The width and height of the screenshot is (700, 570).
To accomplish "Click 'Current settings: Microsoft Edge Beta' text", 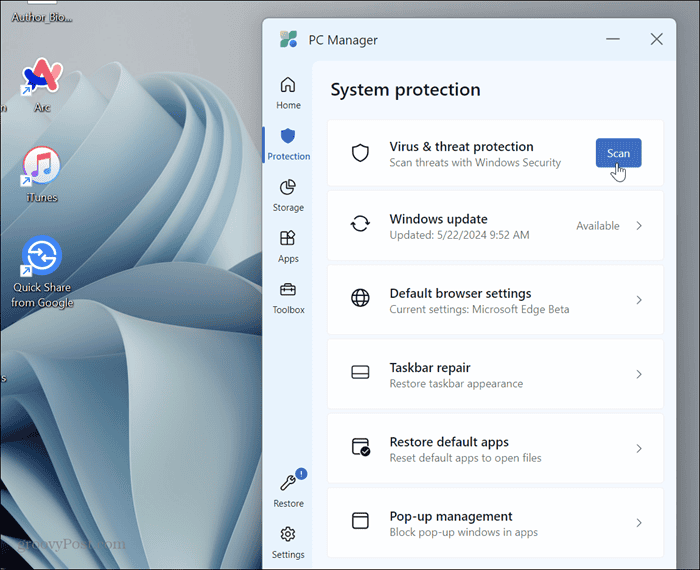I will 479,309.
